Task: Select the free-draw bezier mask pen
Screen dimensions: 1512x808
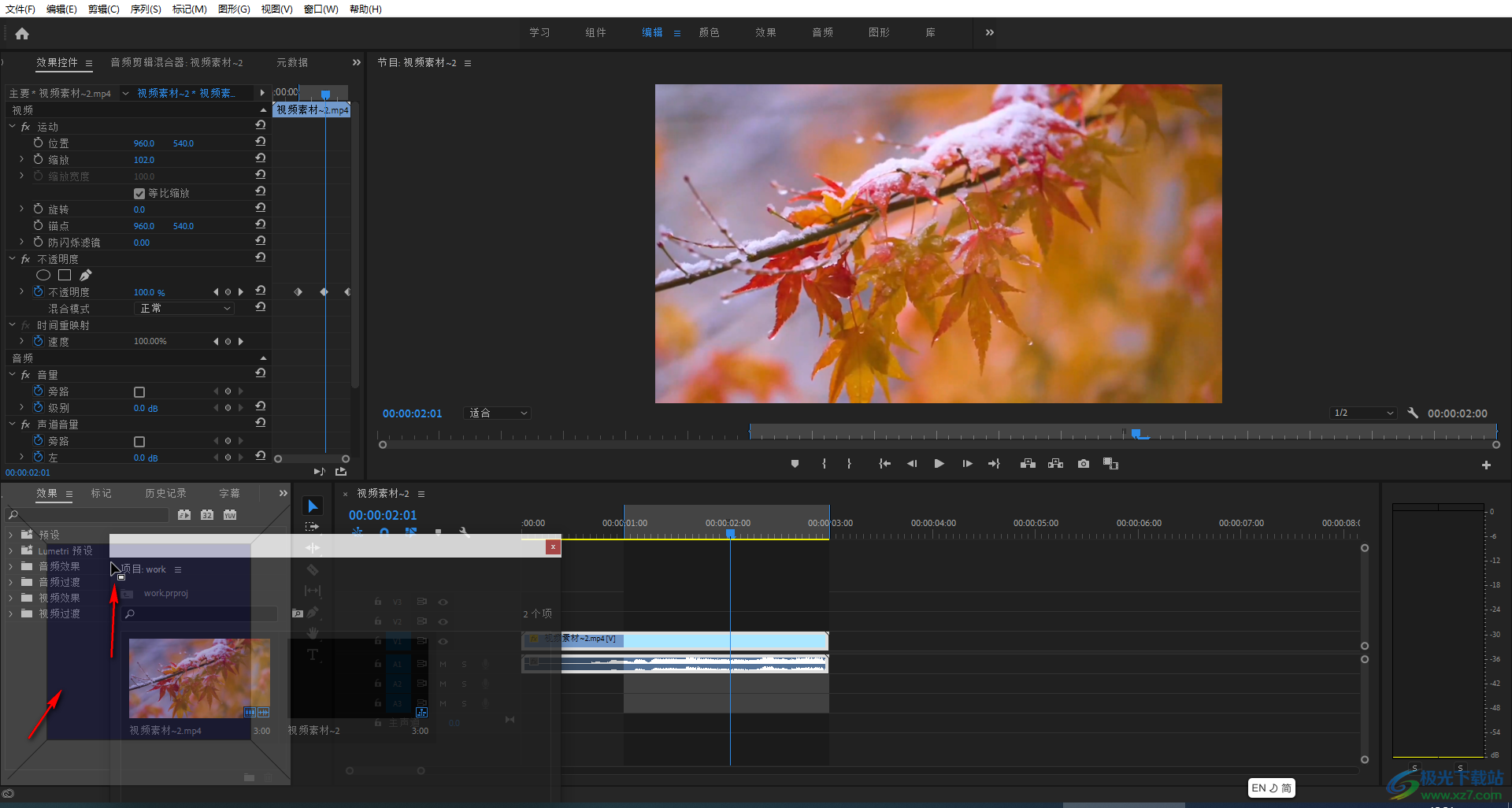Action: coord(85,275)
